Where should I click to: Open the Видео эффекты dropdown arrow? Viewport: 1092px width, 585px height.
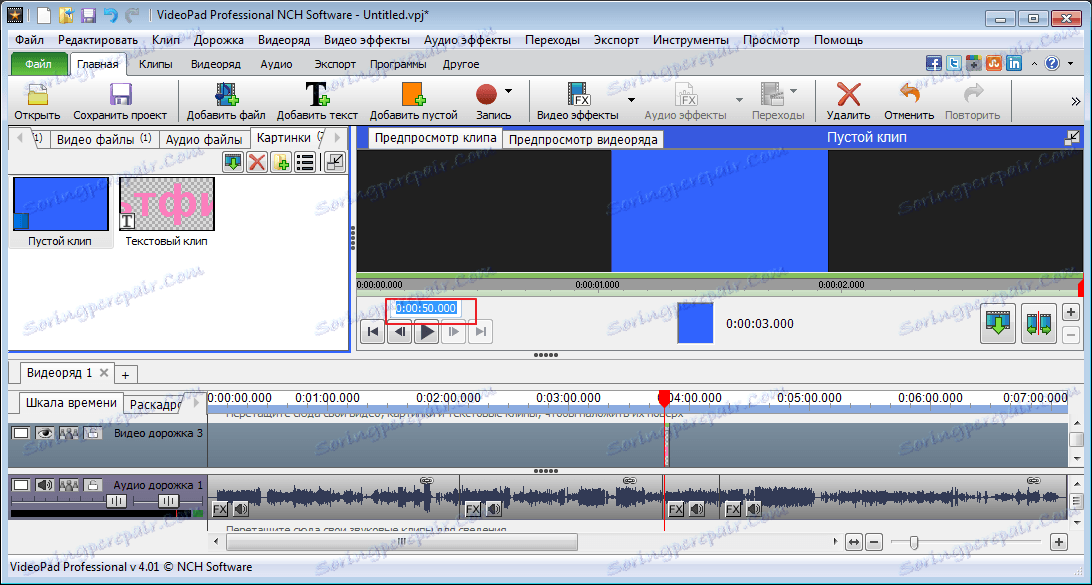click(631, 100)
